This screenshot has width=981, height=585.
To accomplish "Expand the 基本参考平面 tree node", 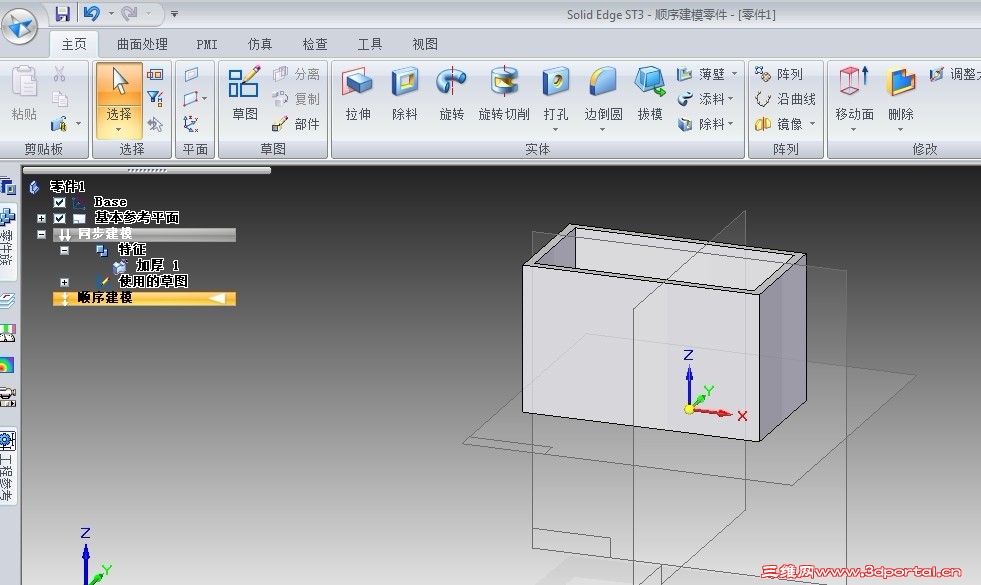I will [41, 218].
